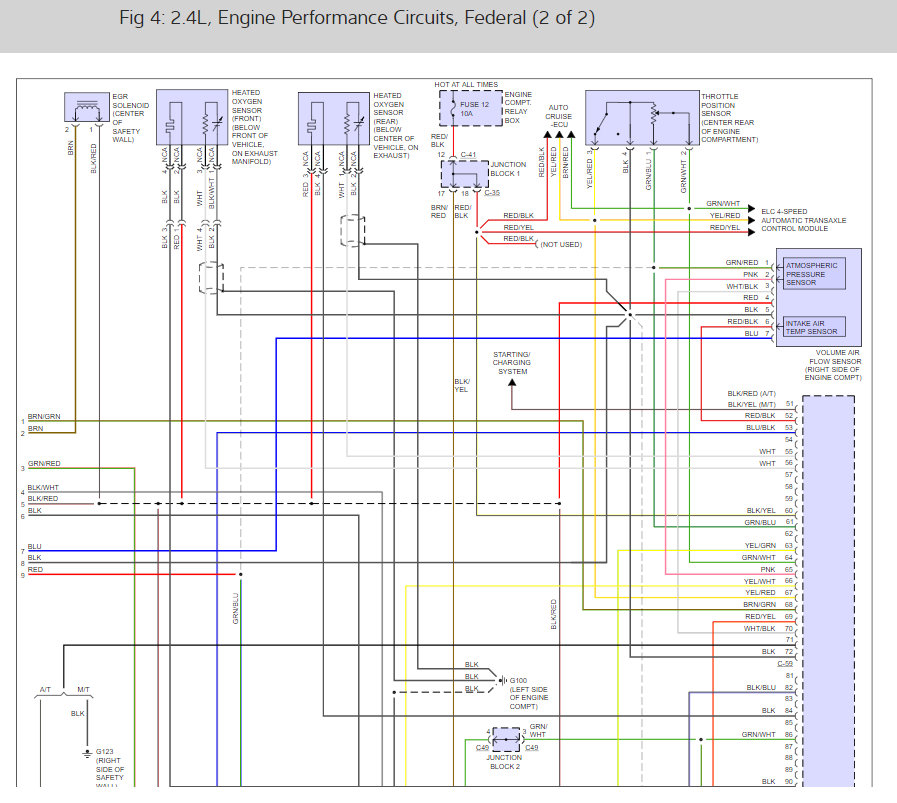This screenshot has height=803, width=897.
Task: Click the Volume Air Flow Sensor label
Action: coord(833,365)
